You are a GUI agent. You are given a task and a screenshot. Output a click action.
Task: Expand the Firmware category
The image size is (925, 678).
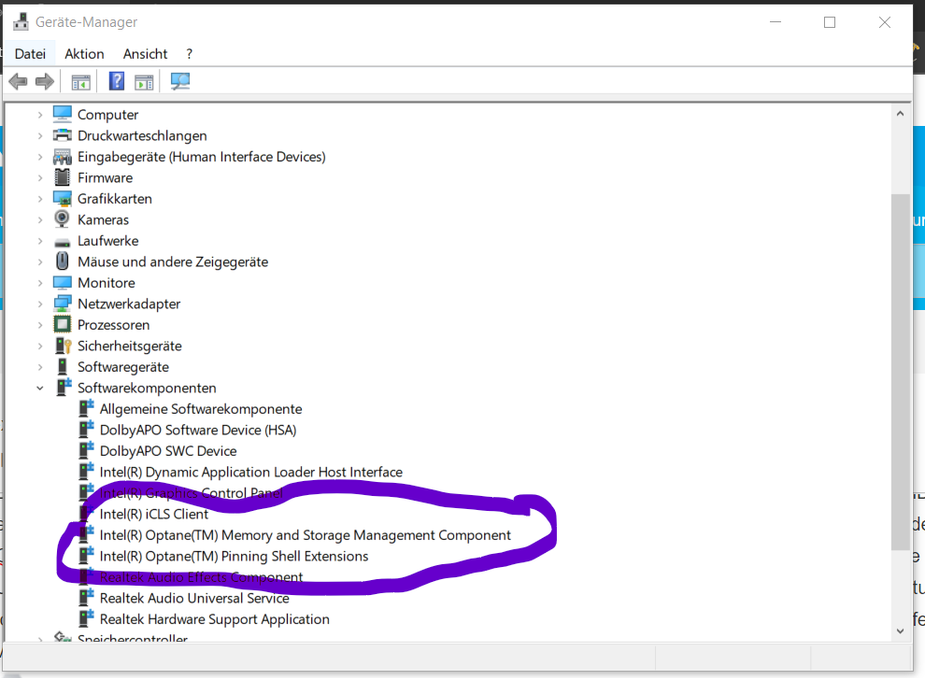click(x=40, y=178)
